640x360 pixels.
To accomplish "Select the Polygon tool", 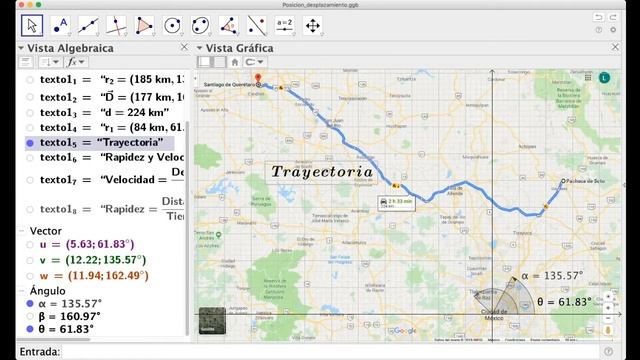I will coord(144,26).
